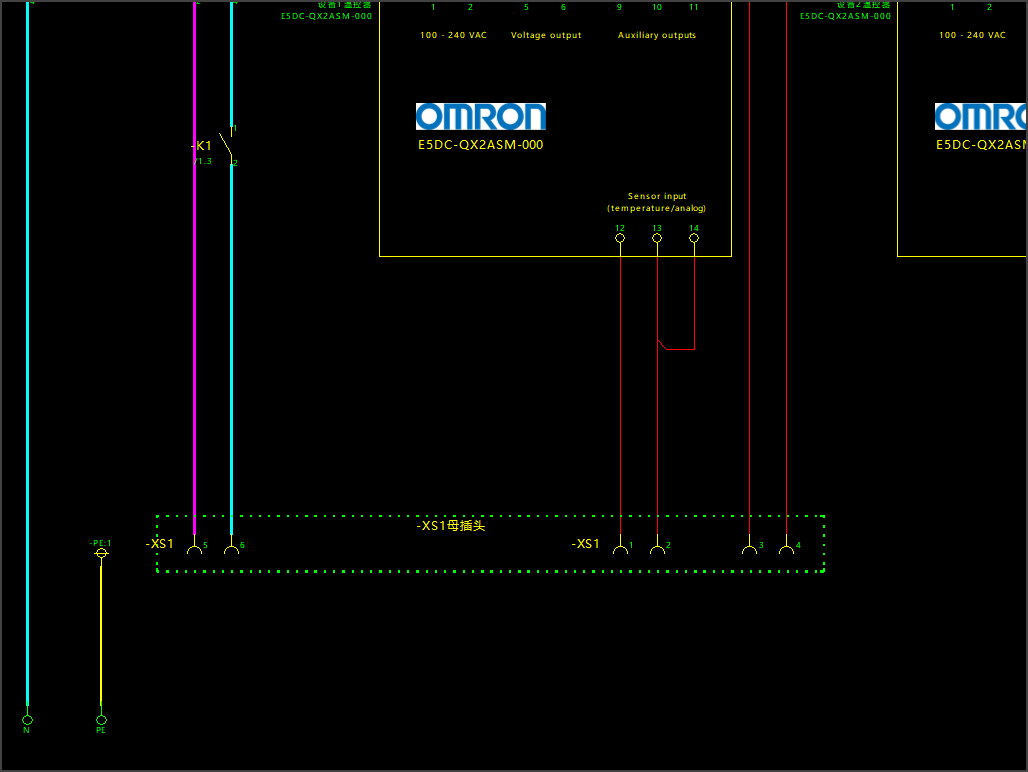Select XS1 connector pin 1 symbol
Image resolution: width=1028 pixels, height=772 pixels.
[620, 546]
